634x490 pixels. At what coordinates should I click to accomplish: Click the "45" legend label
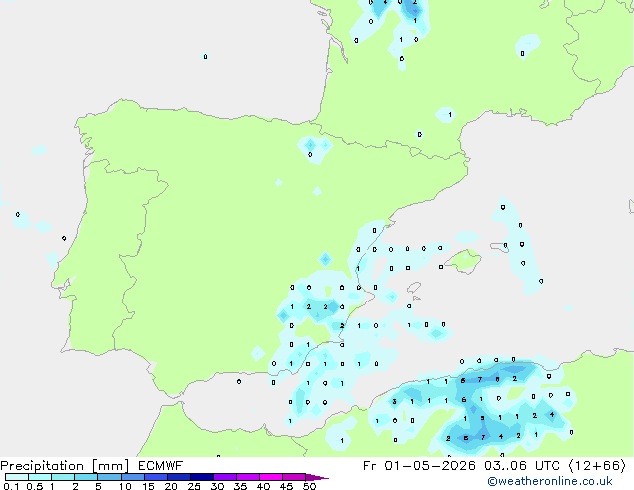coord(286,486)
